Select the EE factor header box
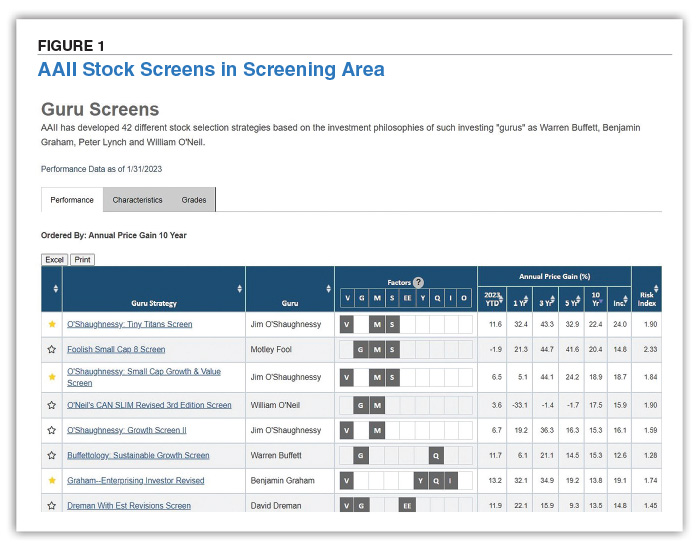The height and width of the screenshot is (548, 700). coord(407,298)
